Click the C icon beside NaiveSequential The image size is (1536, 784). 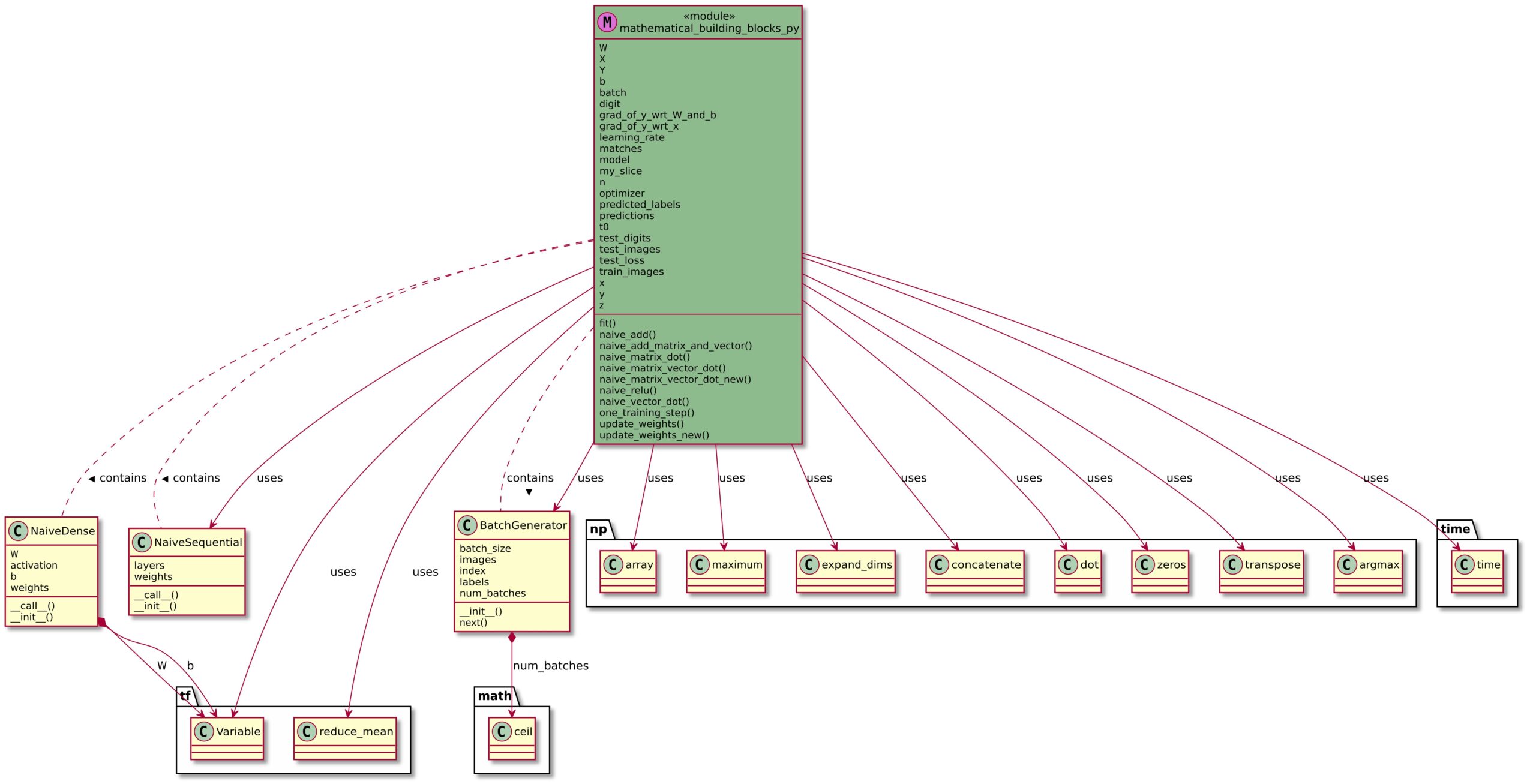click(x=142, y=542)
